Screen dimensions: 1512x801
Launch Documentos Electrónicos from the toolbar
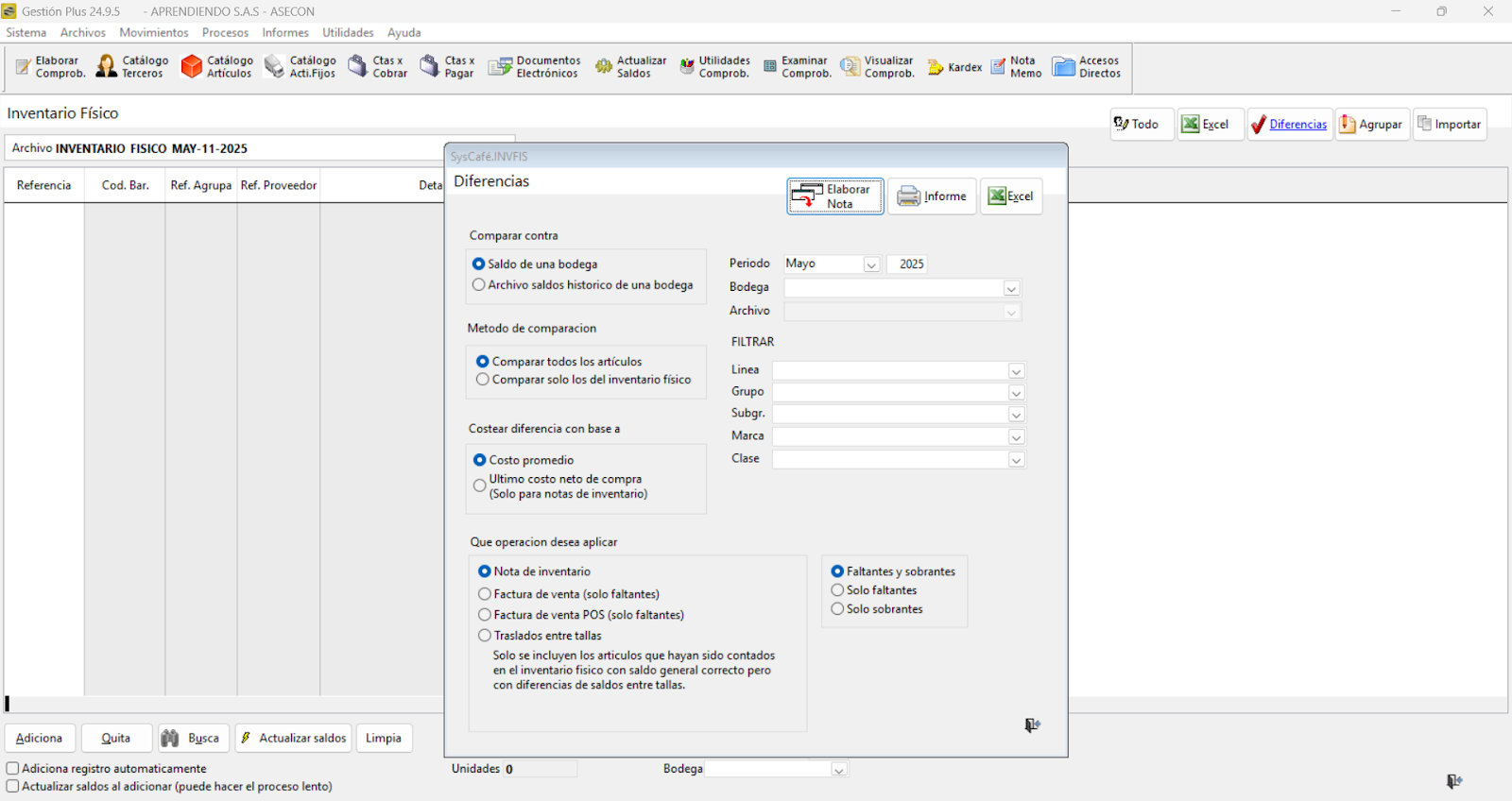pyautogui.click(x=534, y=67)
